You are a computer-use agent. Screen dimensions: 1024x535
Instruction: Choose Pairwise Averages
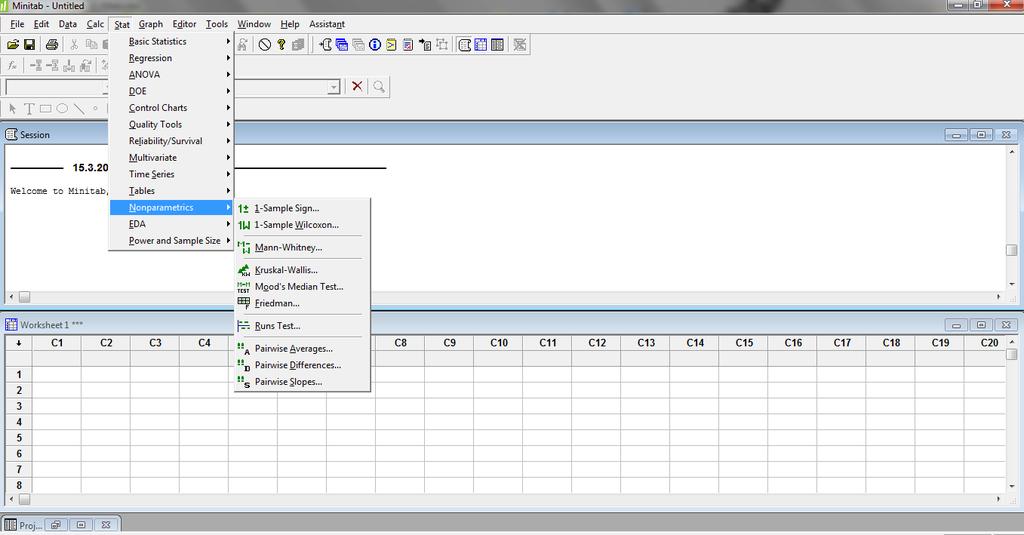coord(302,349)
